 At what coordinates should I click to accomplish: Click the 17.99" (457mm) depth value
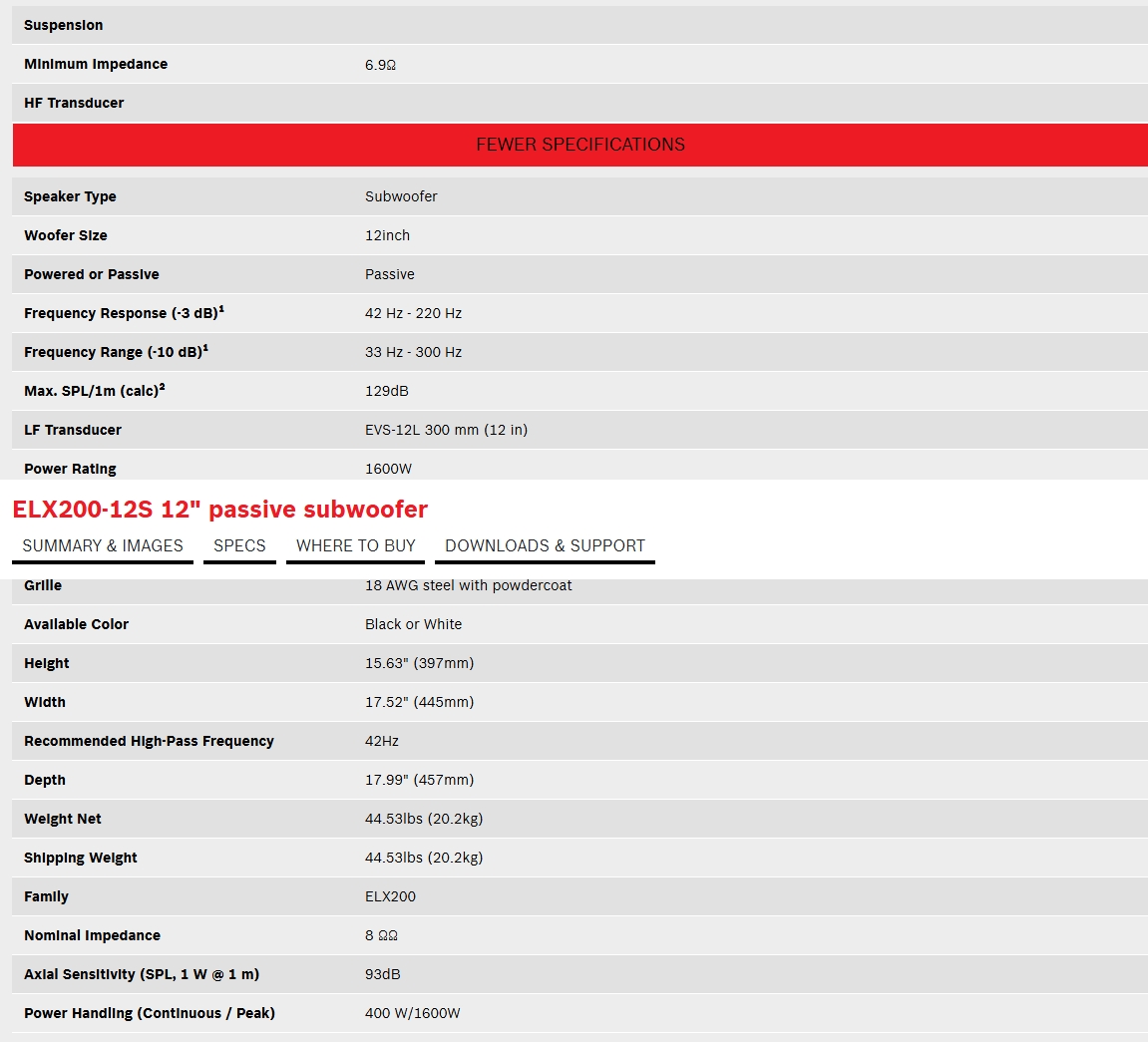420,780
